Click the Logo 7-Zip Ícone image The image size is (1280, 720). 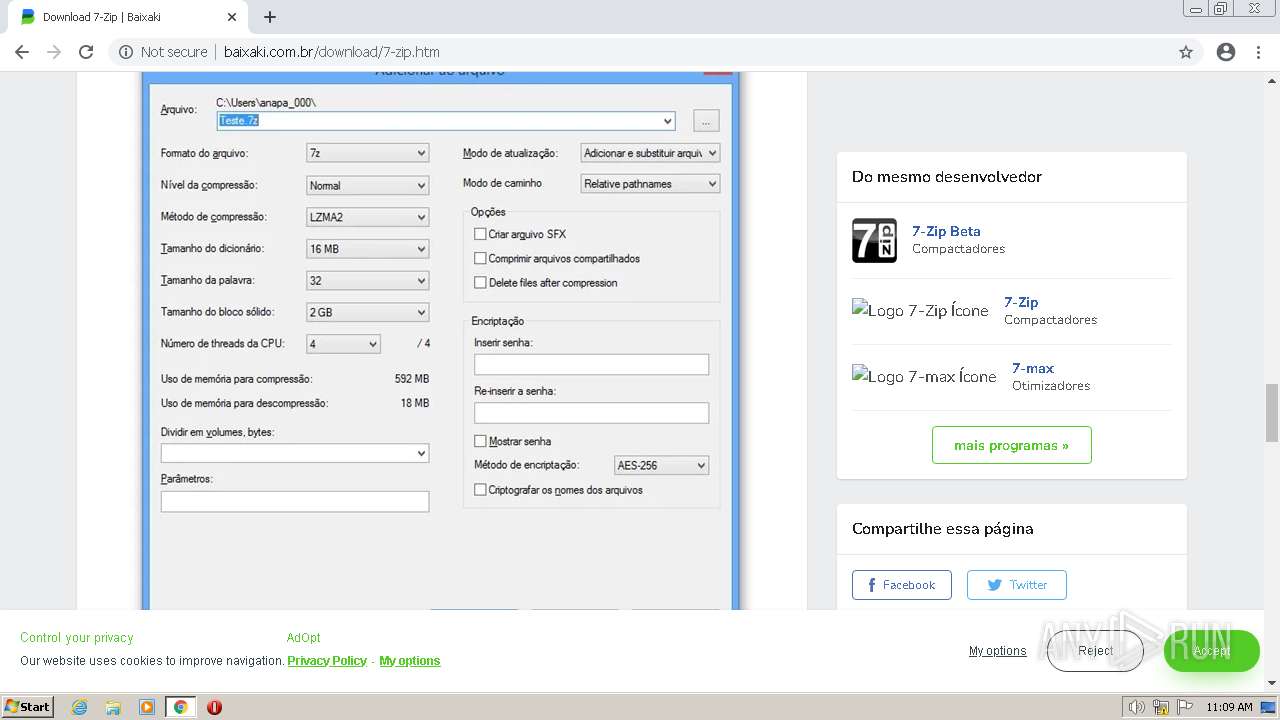point(920,310)
